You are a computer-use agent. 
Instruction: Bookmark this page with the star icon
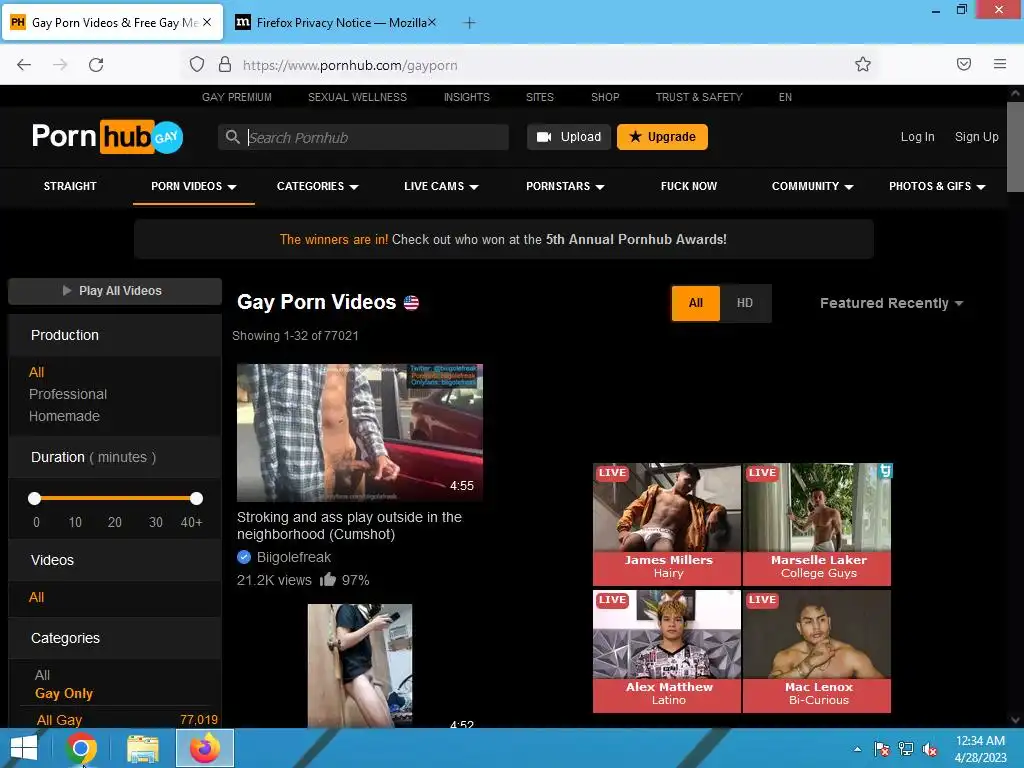click(863, 64)
